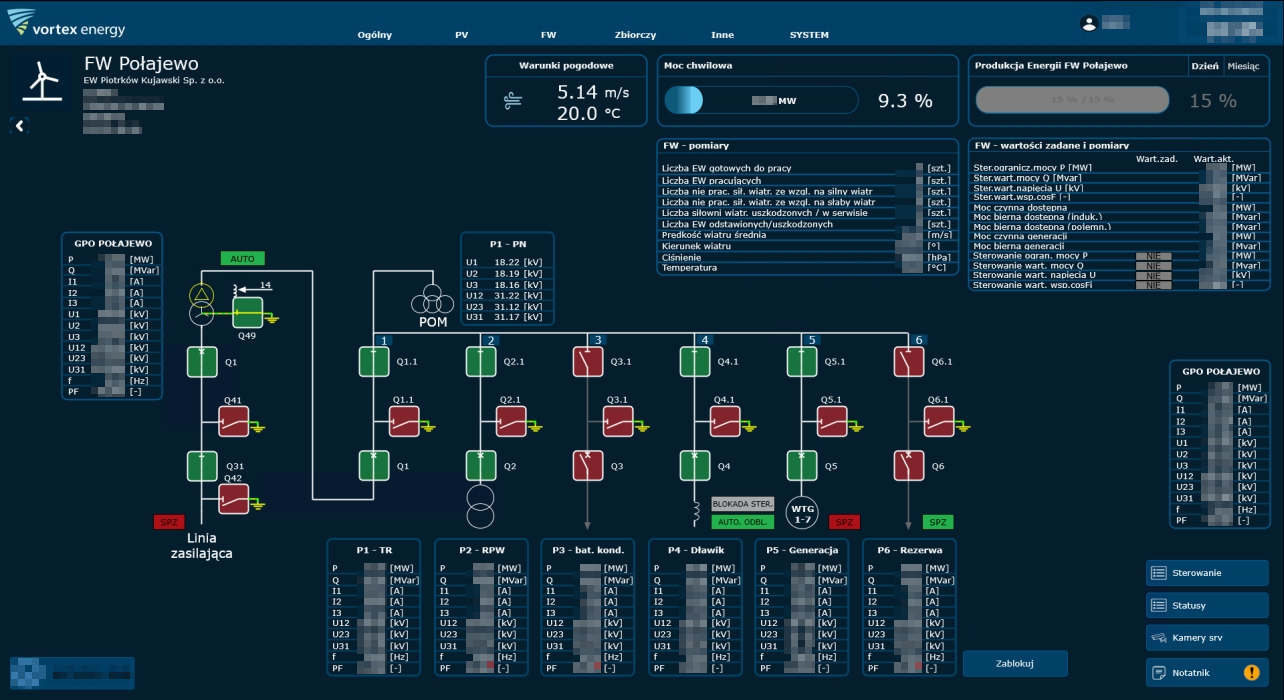Screen dimensions: 1284x700
Task: Click the Q49 grounding transformer symbol
Action: [247, 313]
